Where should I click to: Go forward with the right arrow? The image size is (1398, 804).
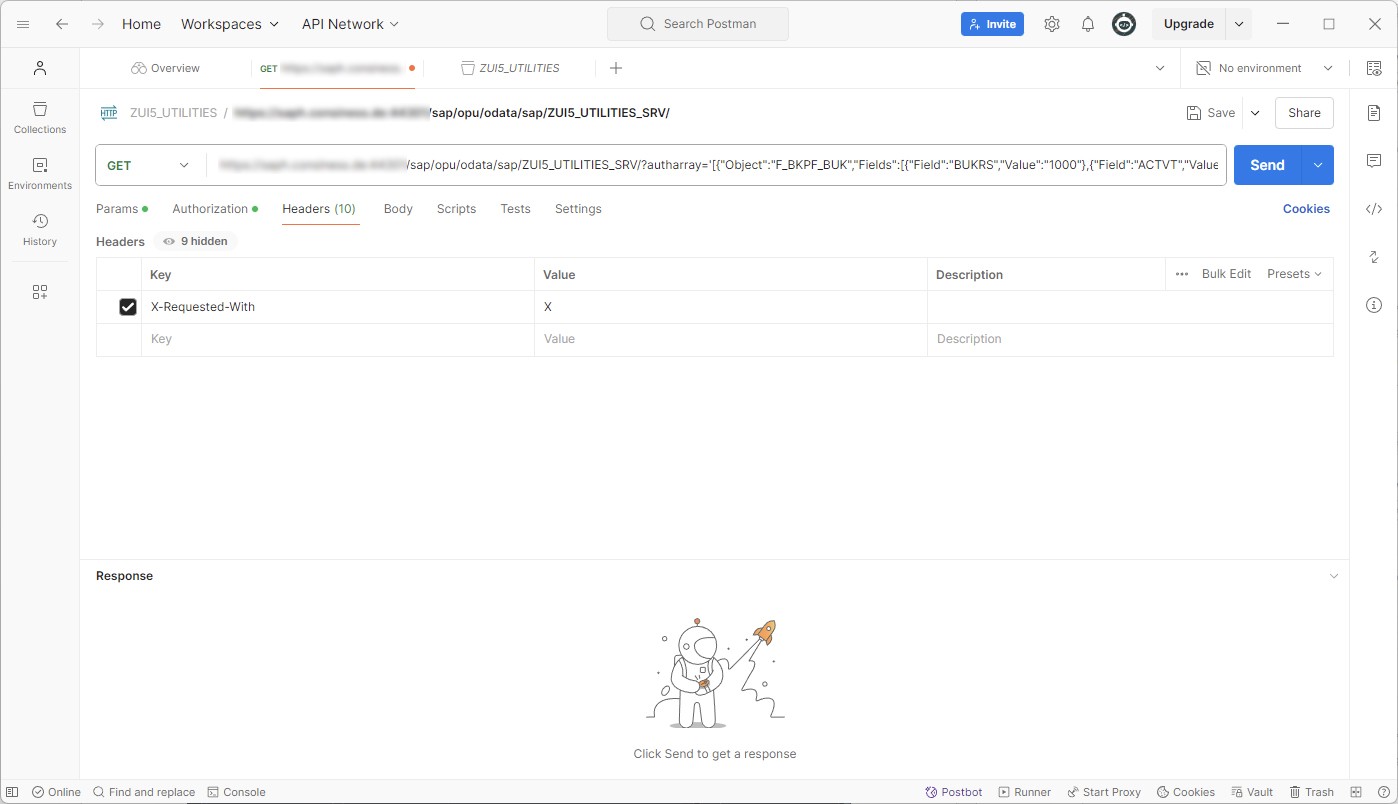click(98, 24)
